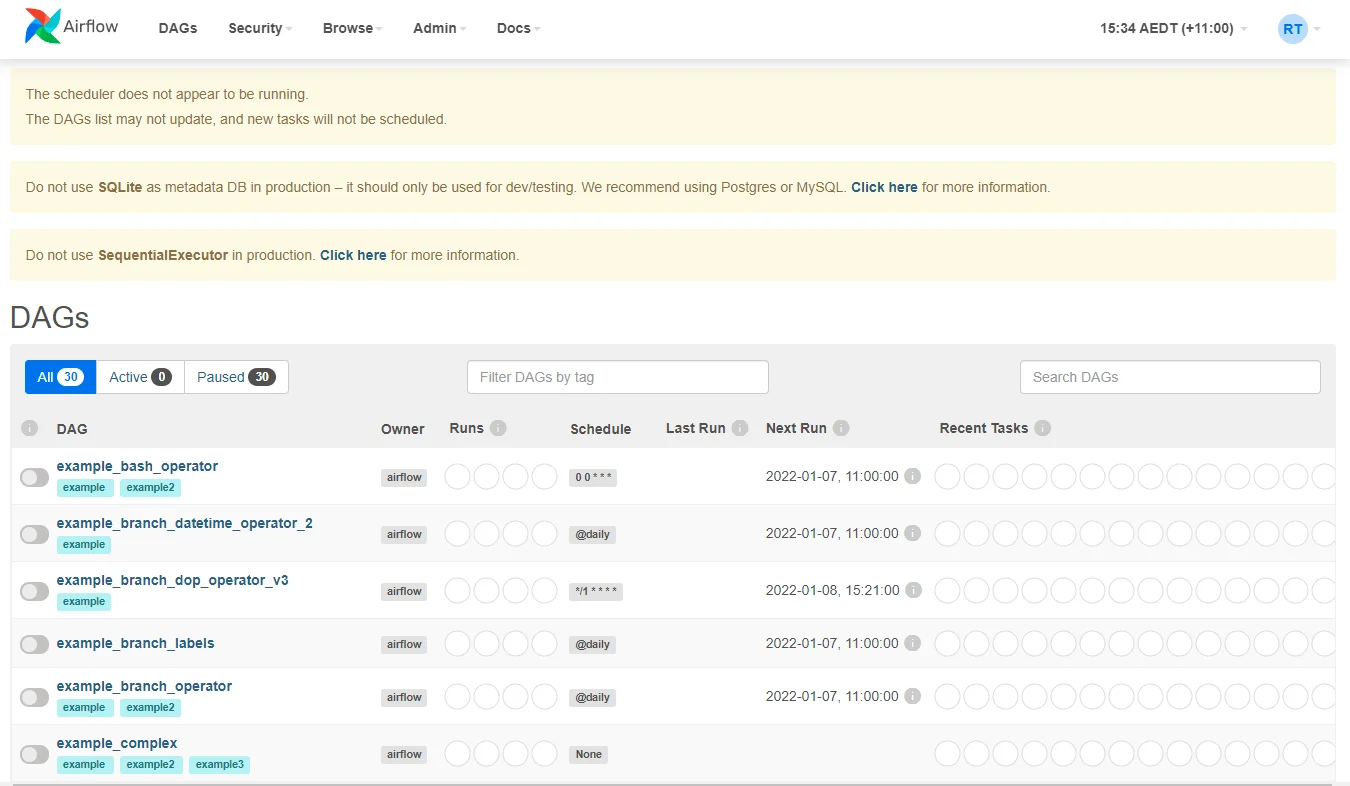
Task: Toggle the example_branch_labels DAG on
Action: [x=35, y=644]
